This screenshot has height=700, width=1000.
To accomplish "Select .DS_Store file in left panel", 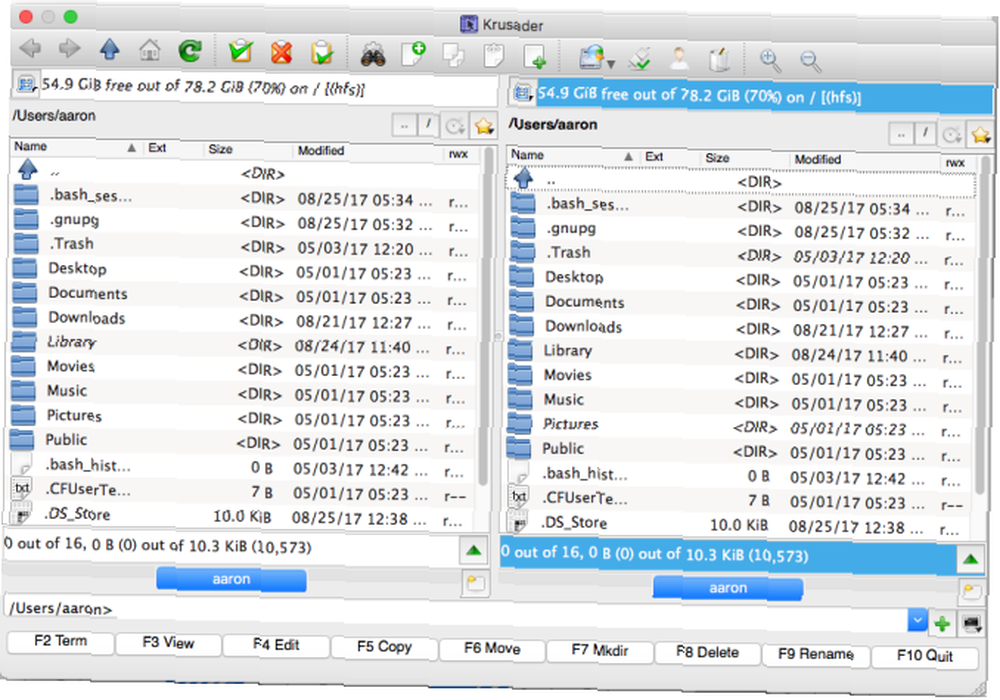I will (x=240, y=515).
